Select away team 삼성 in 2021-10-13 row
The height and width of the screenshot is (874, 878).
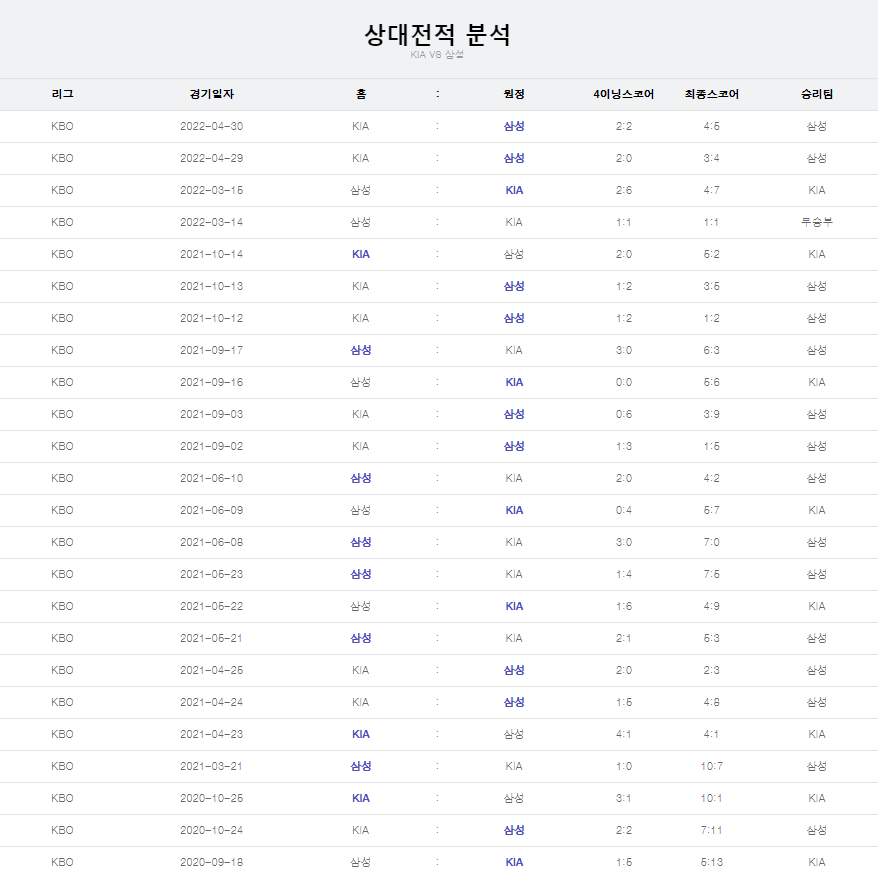514,286
